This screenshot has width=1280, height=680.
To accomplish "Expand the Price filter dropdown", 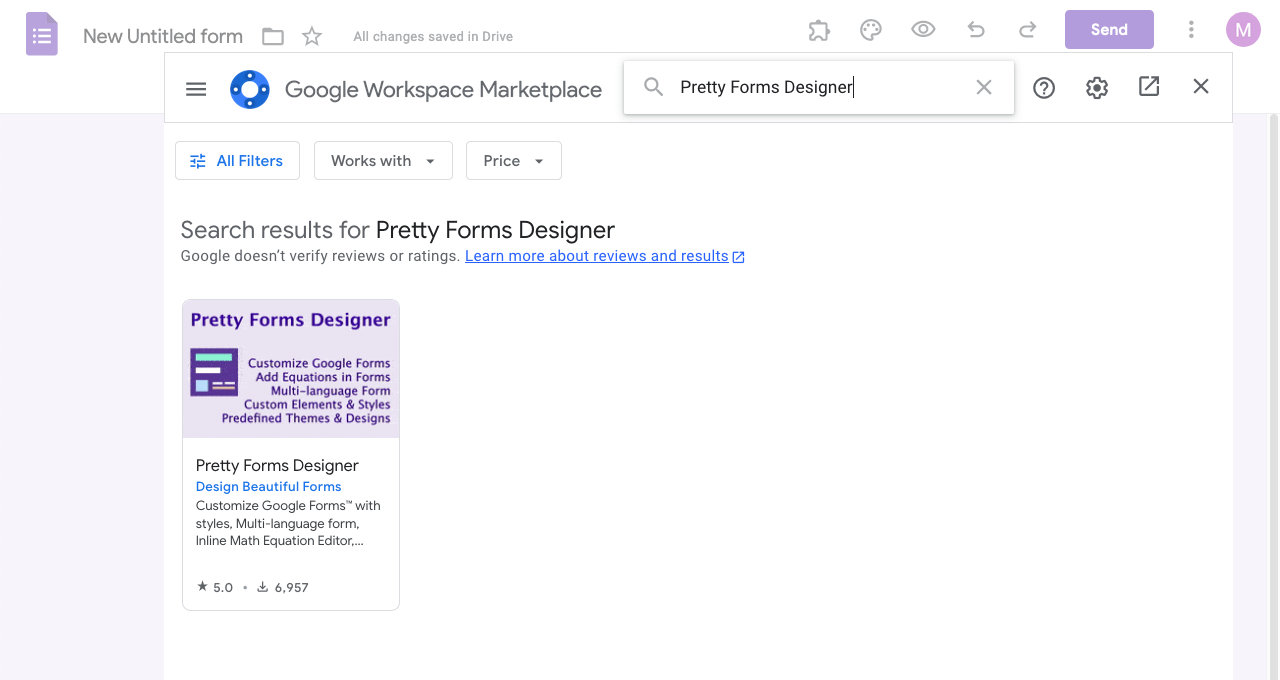I will point(513,161).
